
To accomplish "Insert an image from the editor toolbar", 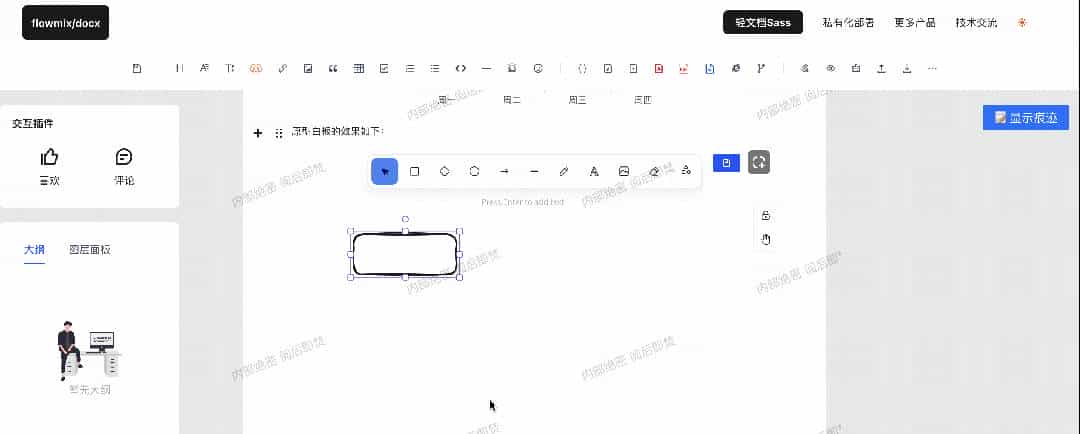I will 309,68.
